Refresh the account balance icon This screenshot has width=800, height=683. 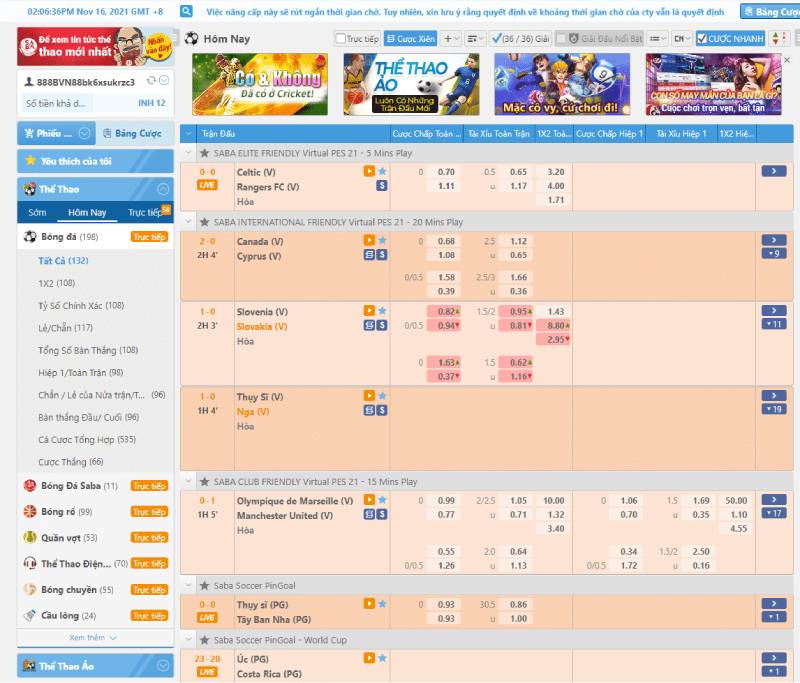point(151,81)
